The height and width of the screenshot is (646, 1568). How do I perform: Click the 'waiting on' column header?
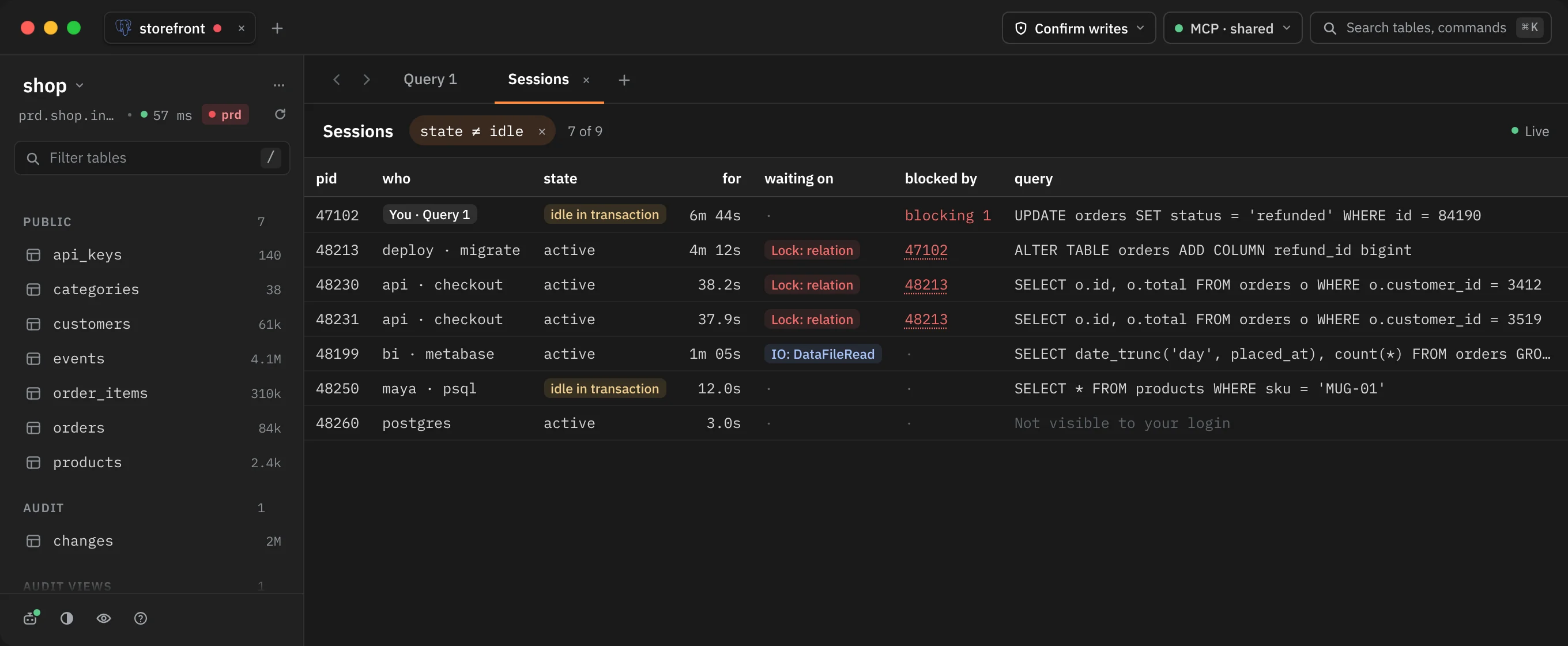(x=798, y=178)
